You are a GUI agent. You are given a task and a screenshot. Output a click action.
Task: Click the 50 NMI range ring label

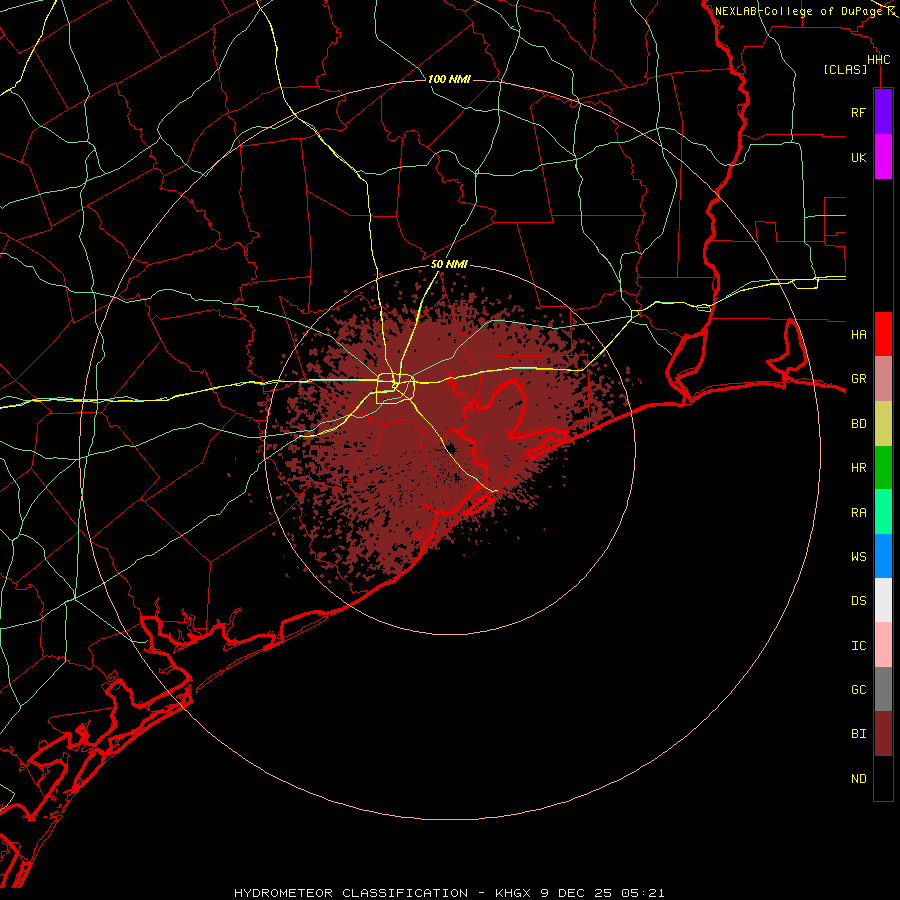(x=449, y=264)
